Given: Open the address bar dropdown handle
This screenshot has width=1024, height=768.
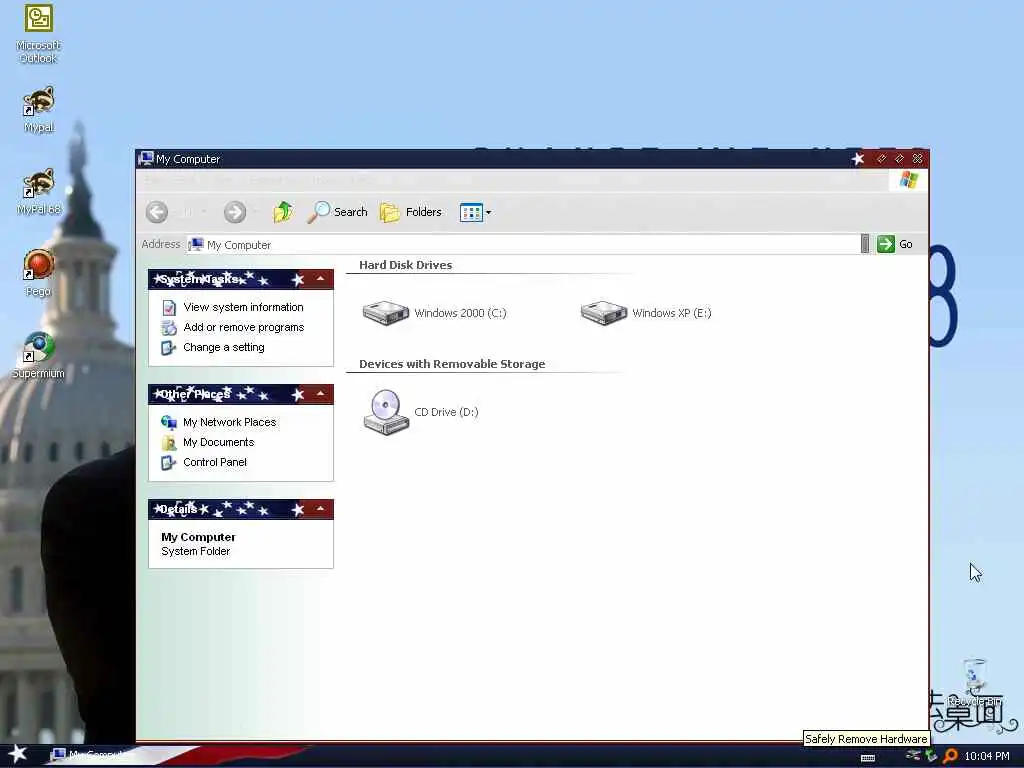Looking at the screenshot, I should (865, 244).
